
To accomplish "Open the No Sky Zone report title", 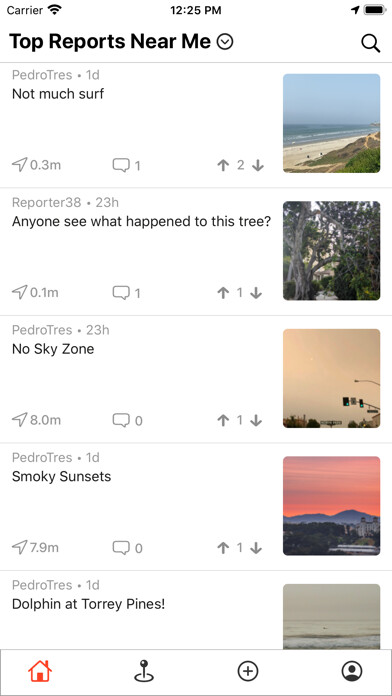I will (x=53, y=349).
